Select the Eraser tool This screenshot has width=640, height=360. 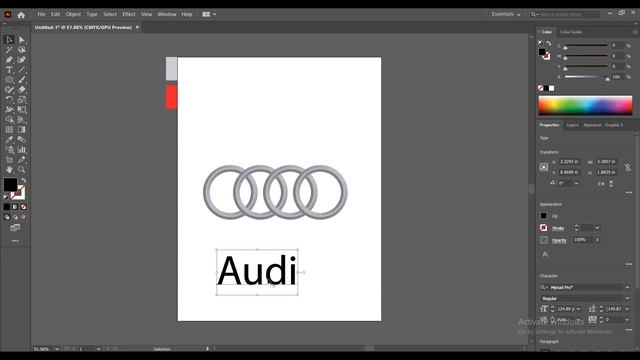[22, 90]
